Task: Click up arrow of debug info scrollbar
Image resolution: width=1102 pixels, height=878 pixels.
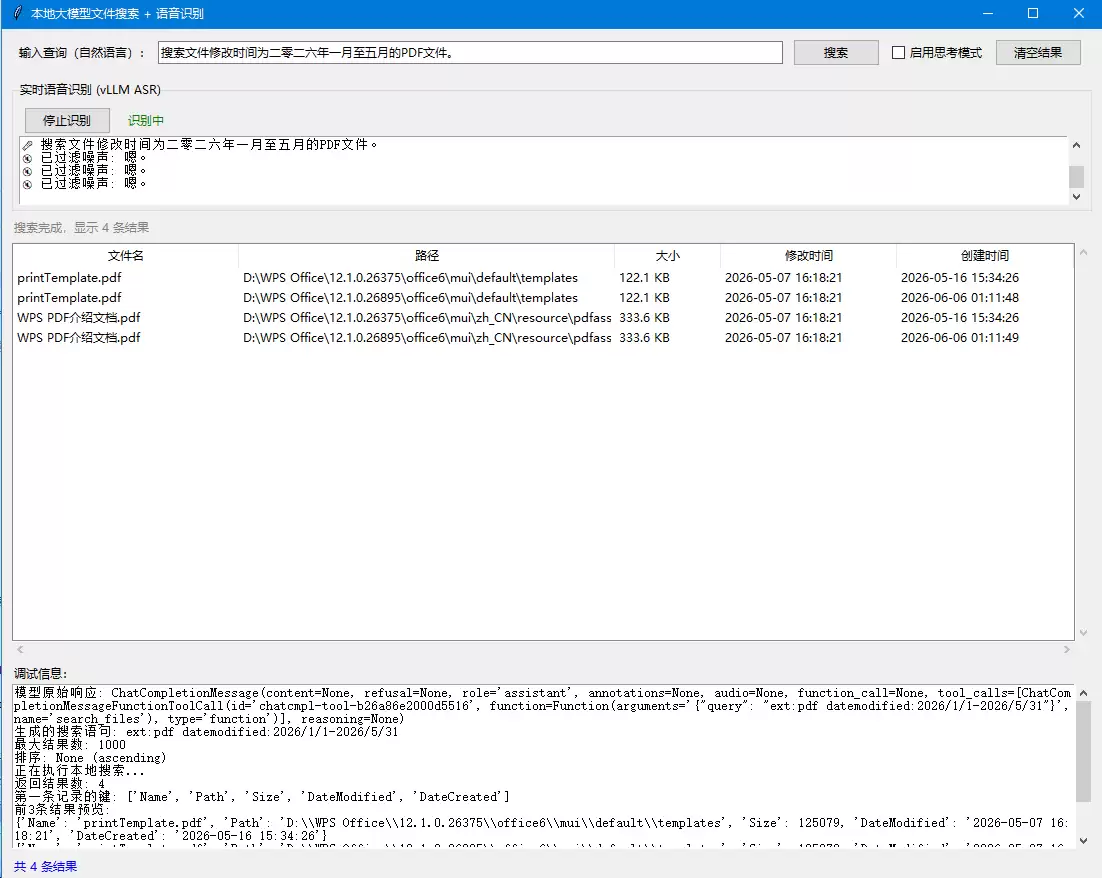Action: pyautogui.click(x=1083, y=693)
